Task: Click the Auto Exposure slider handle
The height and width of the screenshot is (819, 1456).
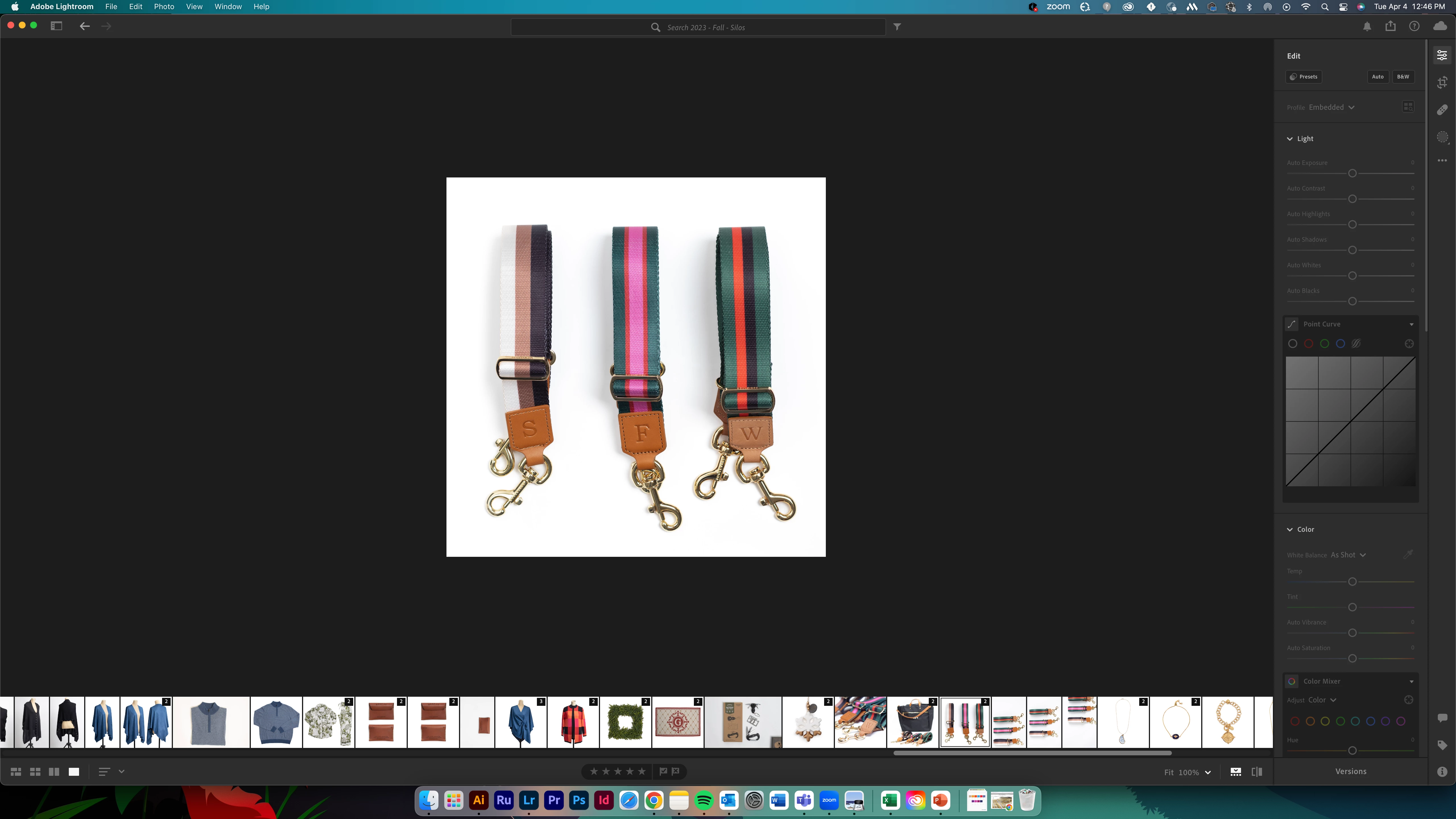Action: 1352,173
